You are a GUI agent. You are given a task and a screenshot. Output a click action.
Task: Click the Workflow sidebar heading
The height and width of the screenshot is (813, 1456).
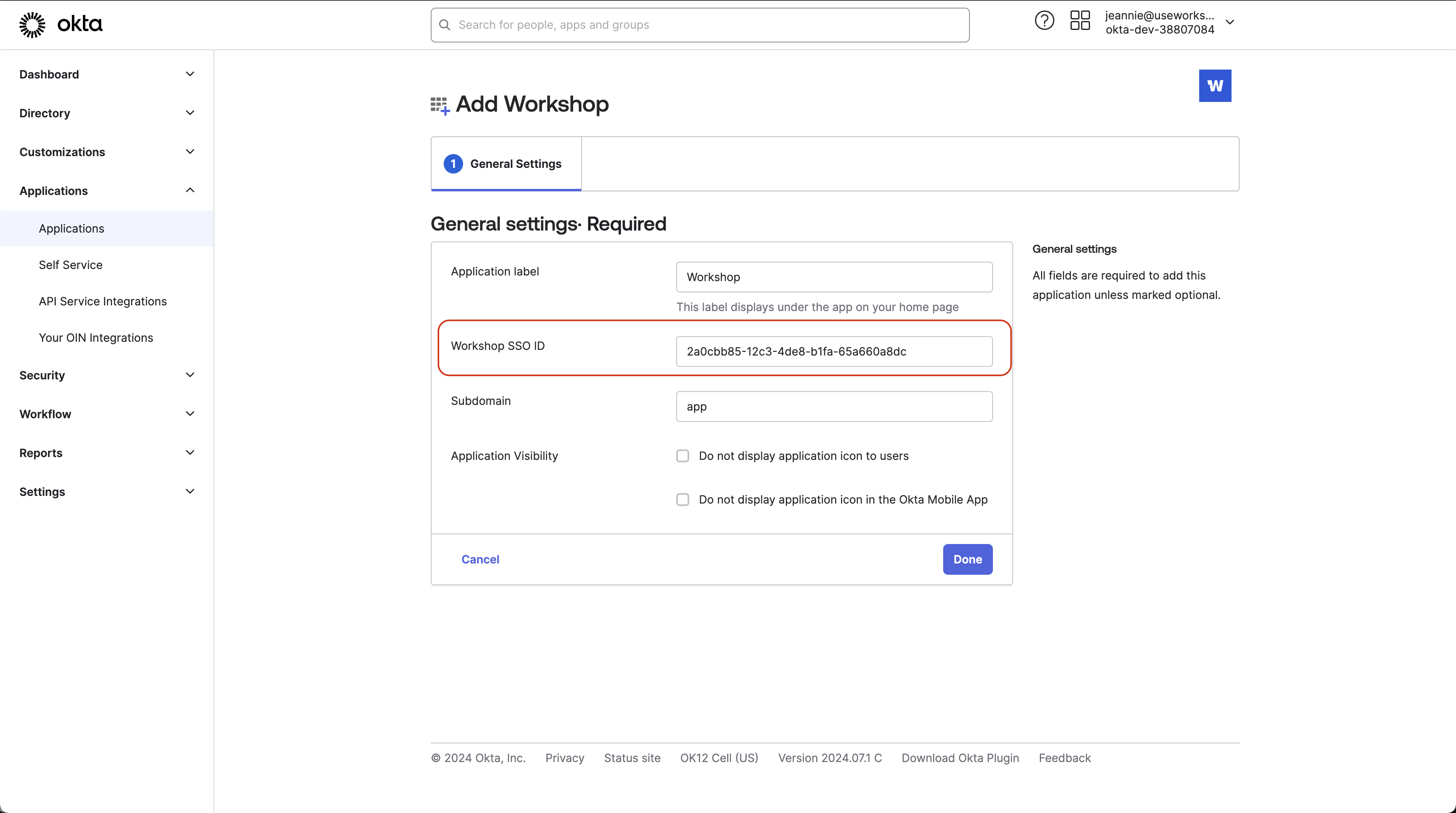45,414
